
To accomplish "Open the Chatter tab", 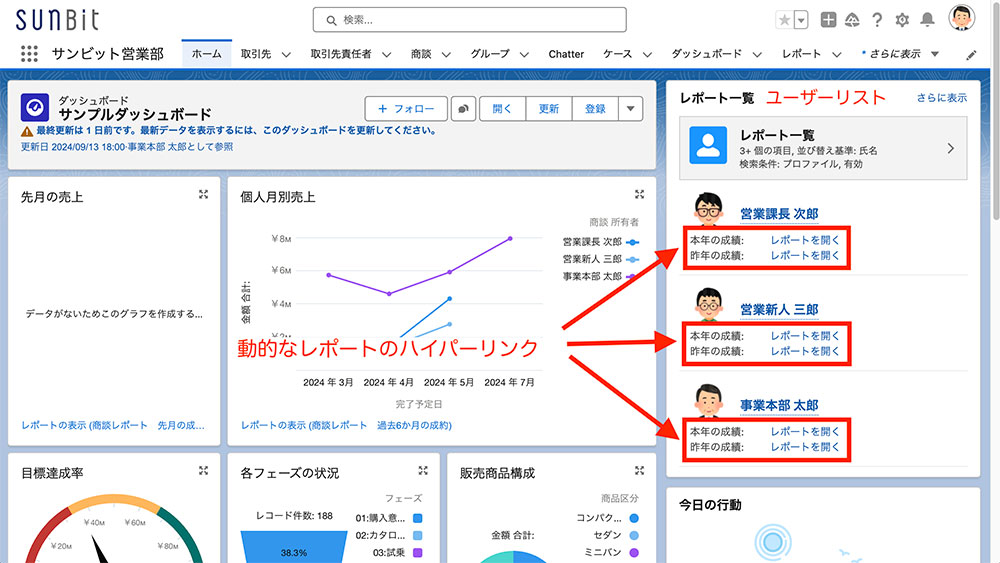I will [x=566, y=54].
